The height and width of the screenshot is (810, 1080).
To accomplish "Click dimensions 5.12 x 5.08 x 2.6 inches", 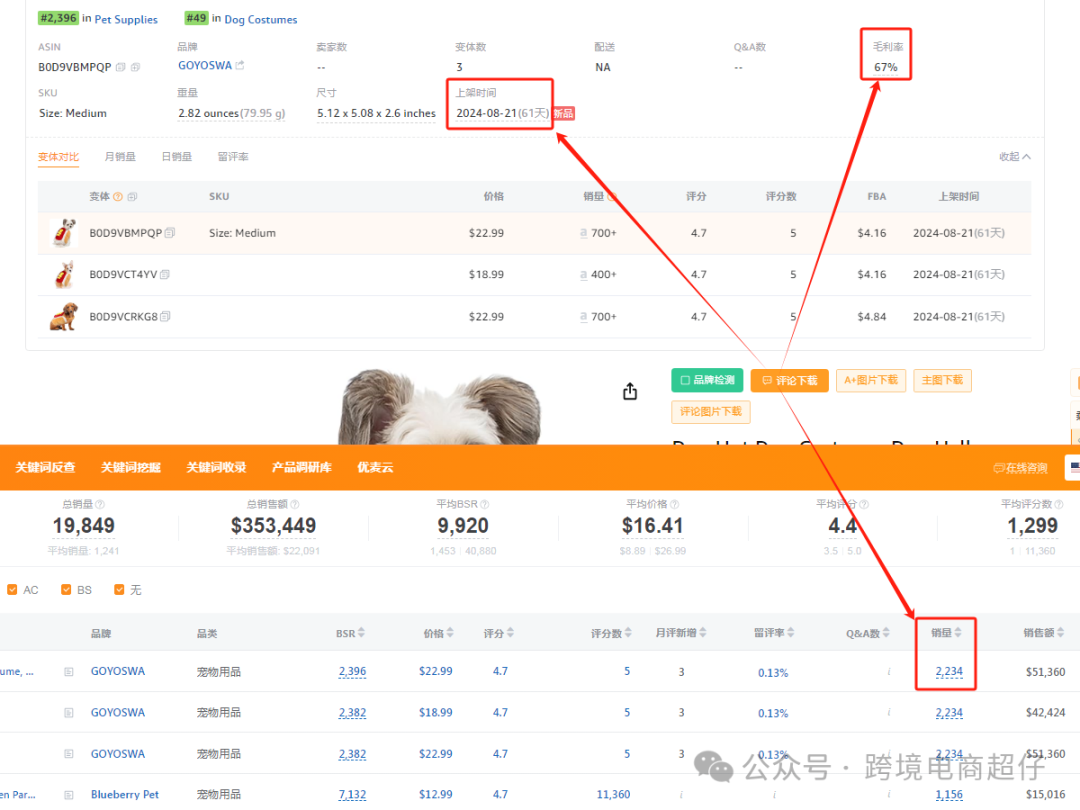I will (x=377, y=114).
